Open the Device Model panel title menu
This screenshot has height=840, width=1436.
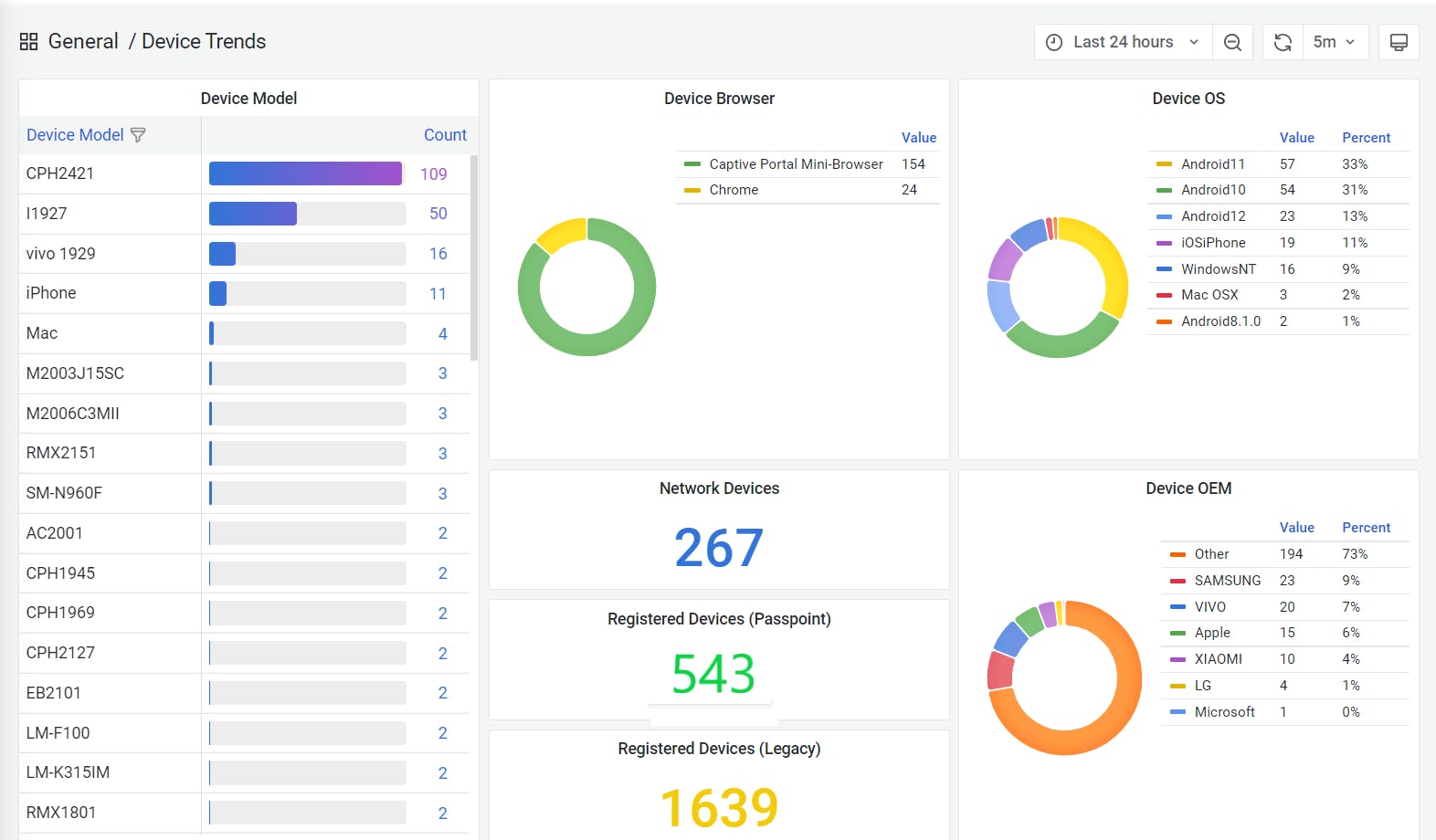click(x=248, y=99)
